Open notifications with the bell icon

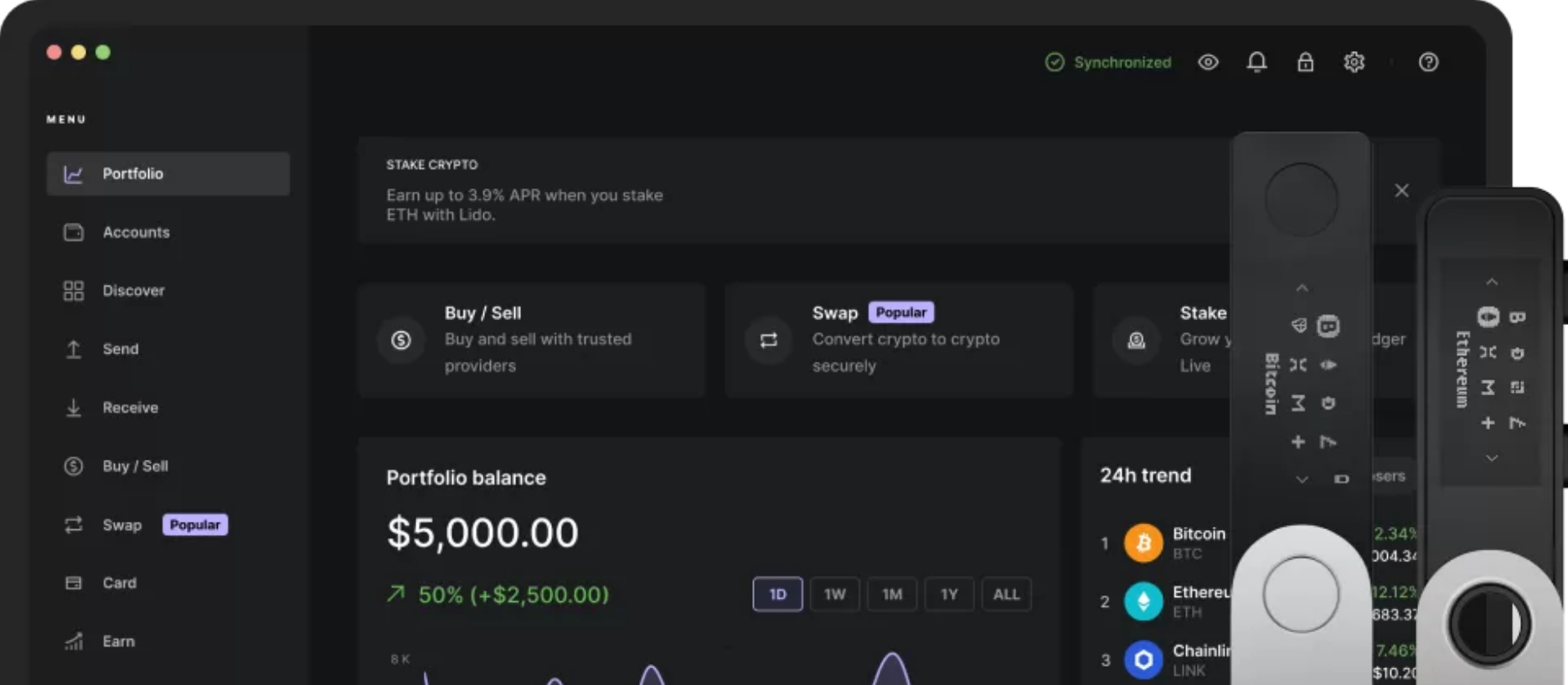1256,62
